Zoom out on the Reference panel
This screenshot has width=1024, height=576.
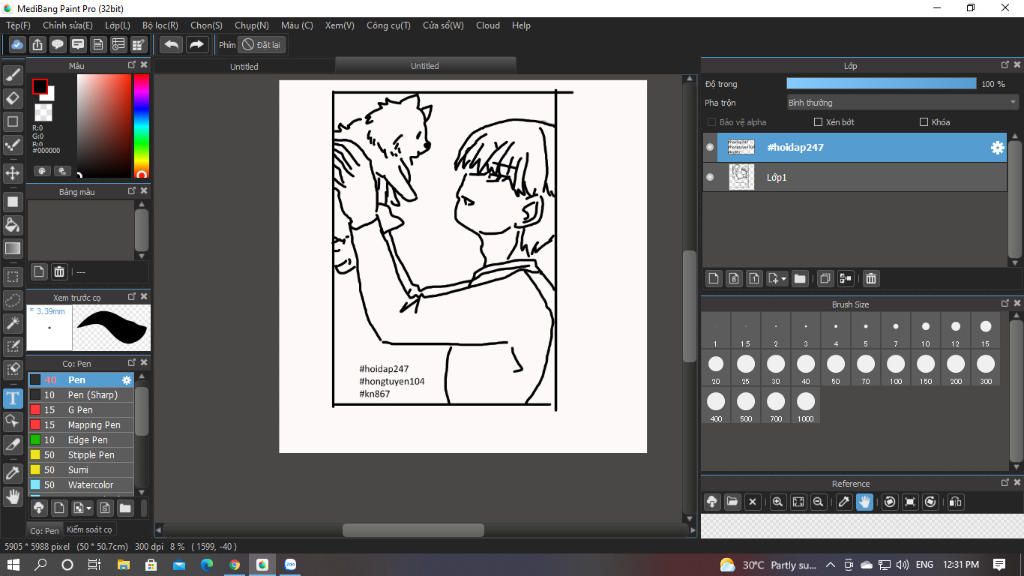click(818, 502)
